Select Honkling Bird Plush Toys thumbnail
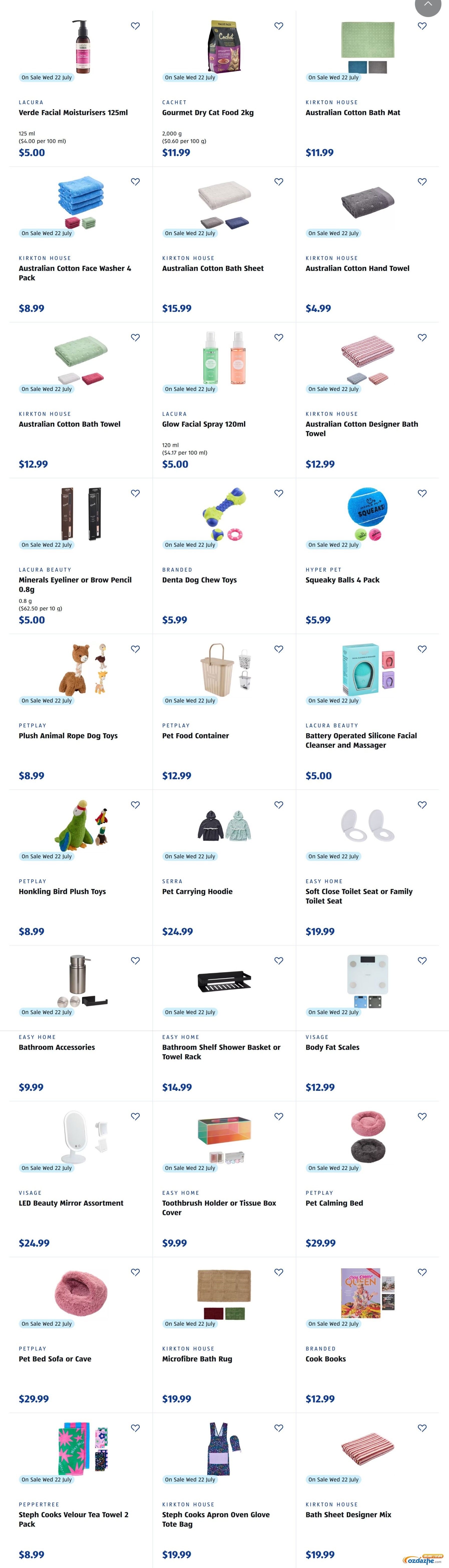This screenshot has width=449, height=1568. [x=81, y=825]
